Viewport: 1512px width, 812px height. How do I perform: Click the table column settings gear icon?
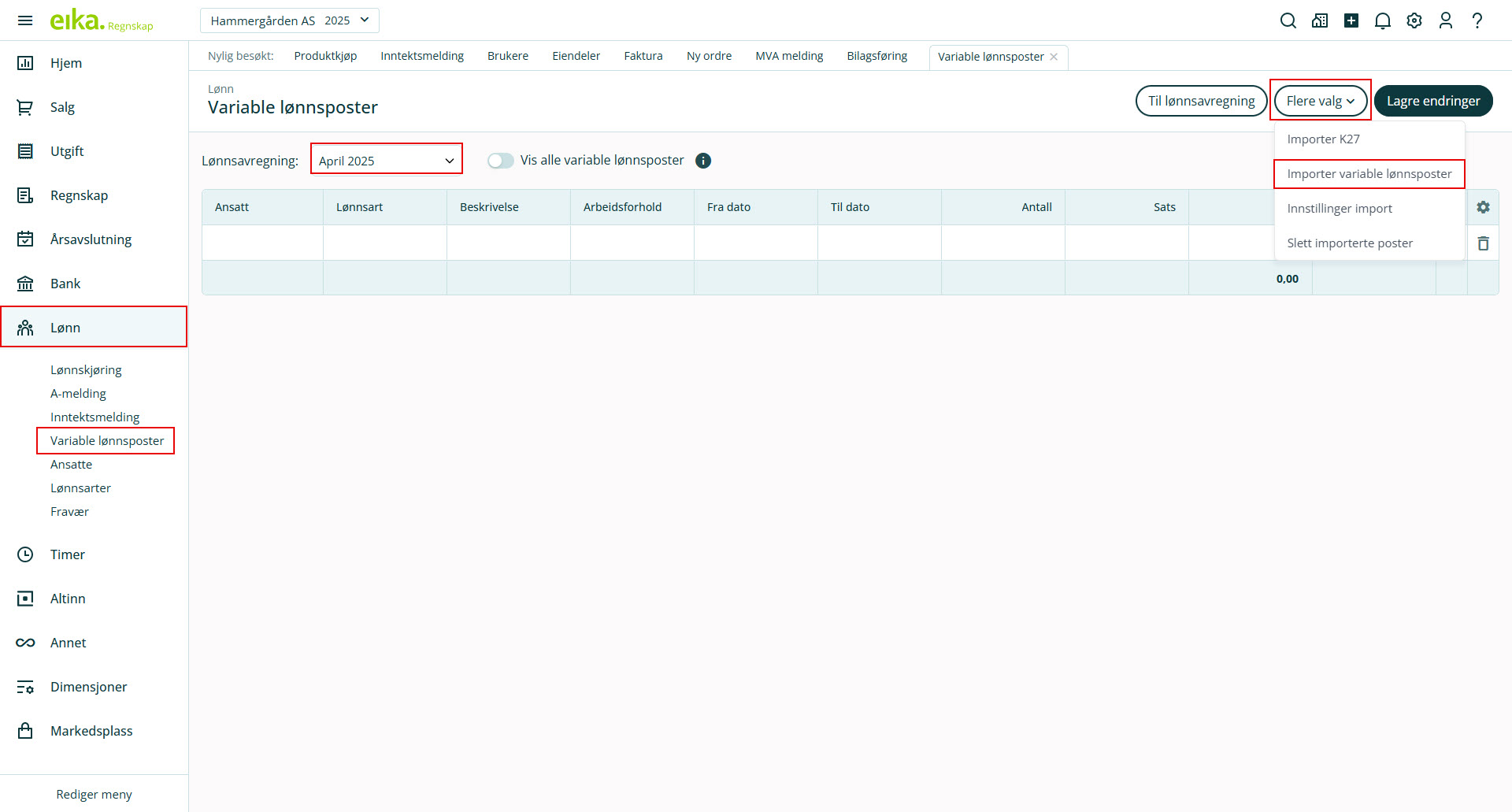[1483, 207]
